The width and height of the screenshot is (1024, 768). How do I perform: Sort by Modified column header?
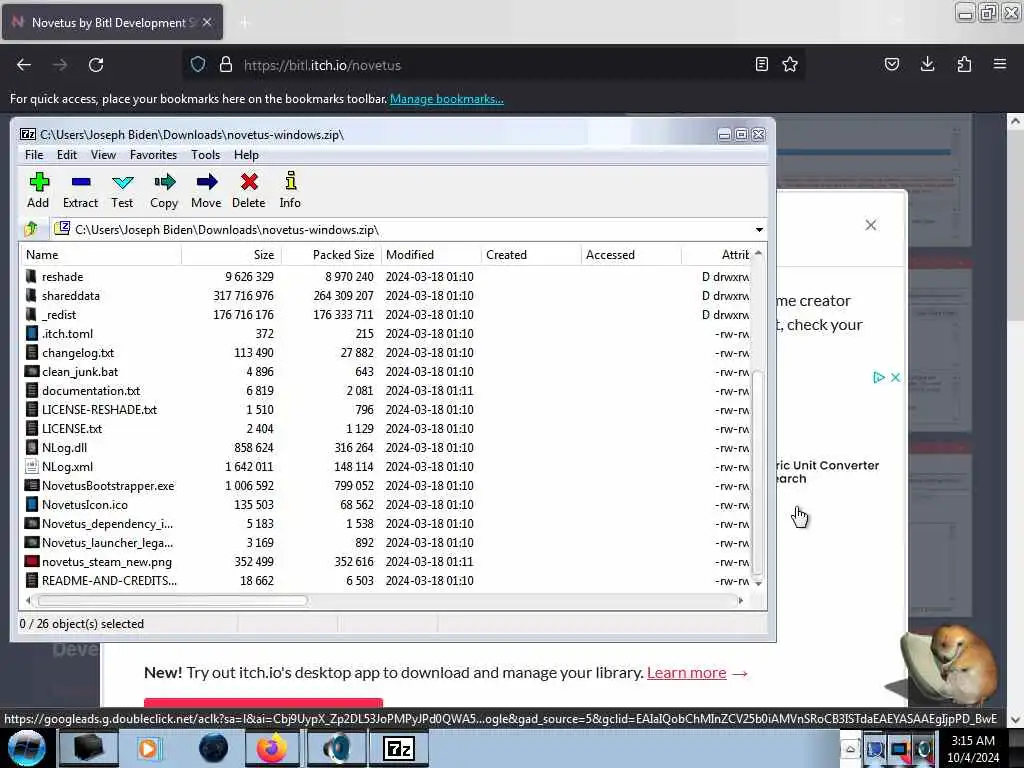coord(430,255)
